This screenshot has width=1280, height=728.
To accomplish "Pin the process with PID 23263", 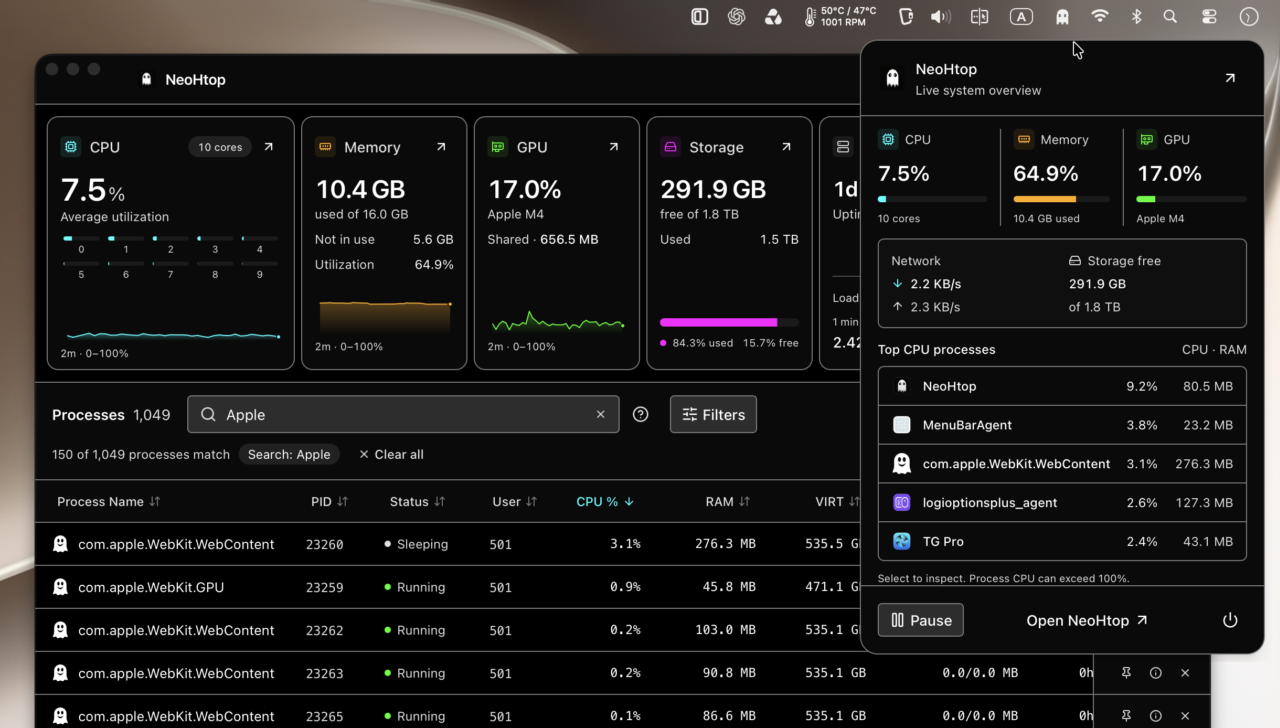I will (x=1126, y=673).
